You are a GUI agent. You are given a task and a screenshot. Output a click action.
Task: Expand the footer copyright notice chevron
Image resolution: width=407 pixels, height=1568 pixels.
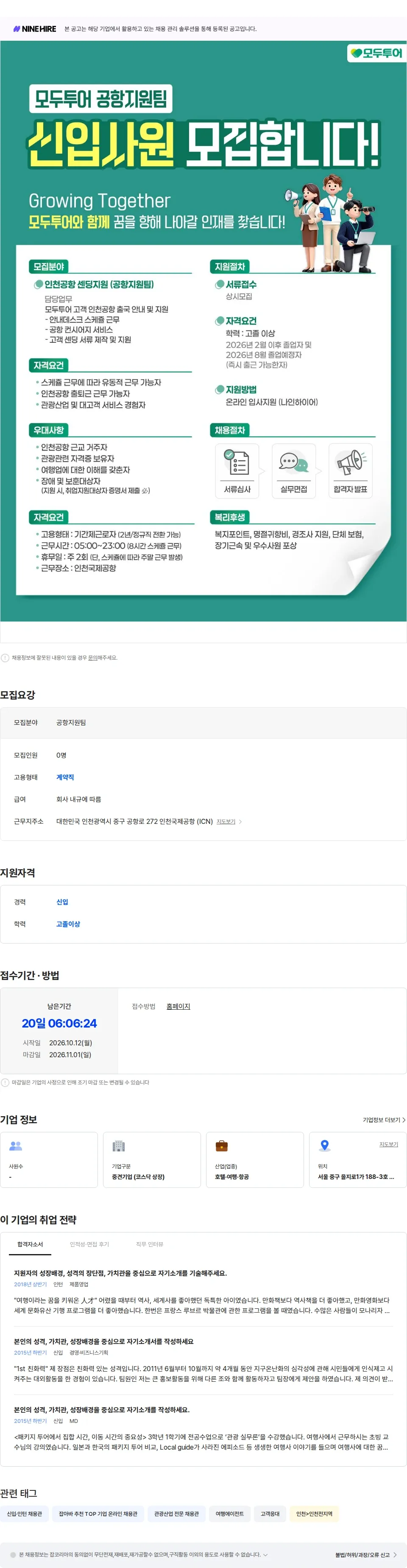tap(265, 1554)
